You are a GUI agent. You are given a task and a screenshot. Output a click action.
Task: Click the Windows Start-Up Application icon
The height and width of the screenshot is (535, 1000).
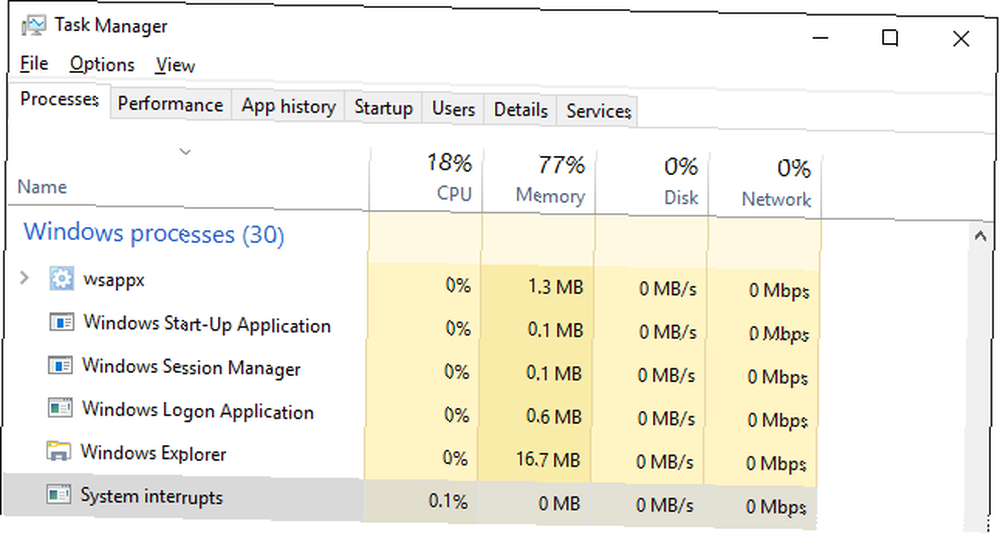tap(61, 322)
